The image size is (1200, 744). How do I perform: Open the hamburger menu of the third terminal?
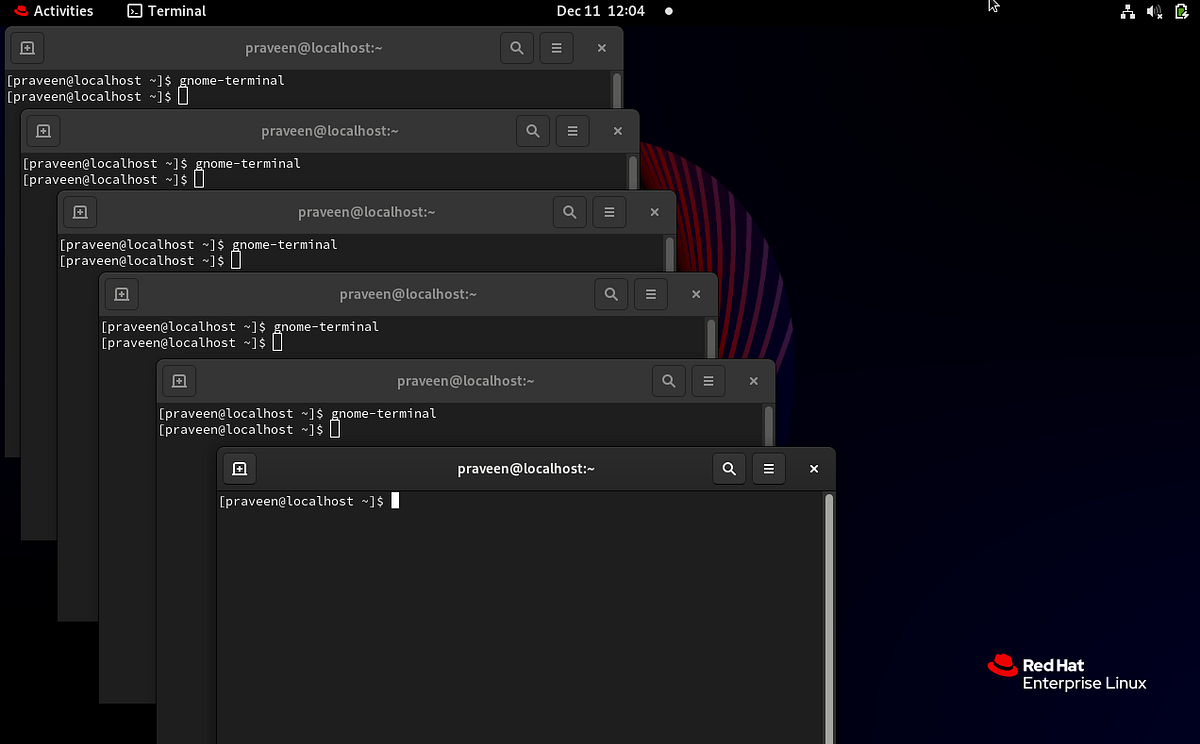[x=609, y=211]
